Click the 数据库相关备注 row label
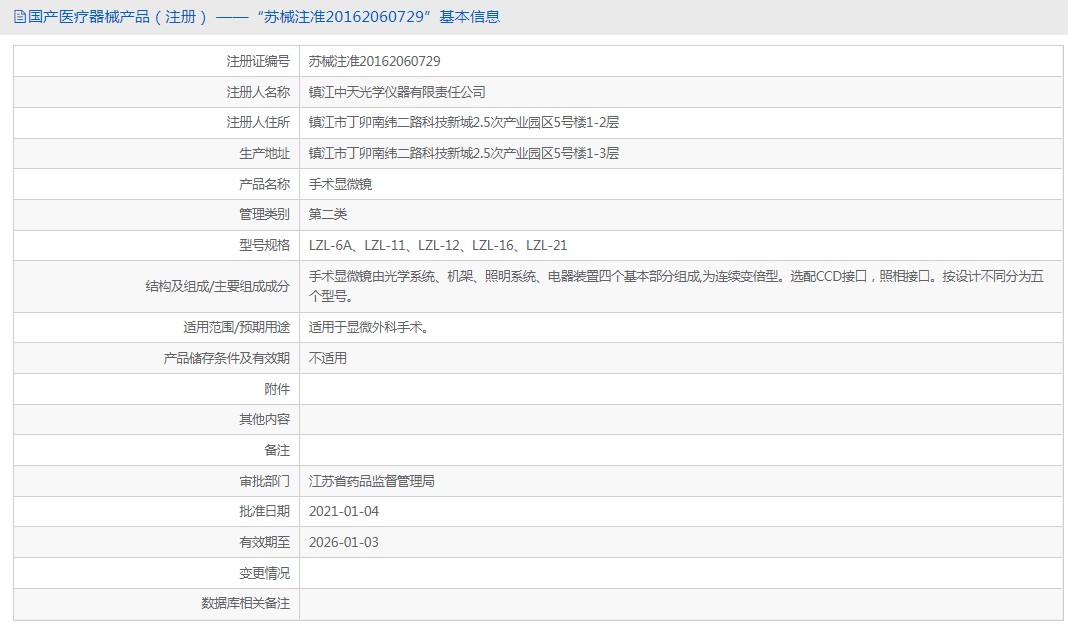1068x627 pixels. [x=245, y=603]
